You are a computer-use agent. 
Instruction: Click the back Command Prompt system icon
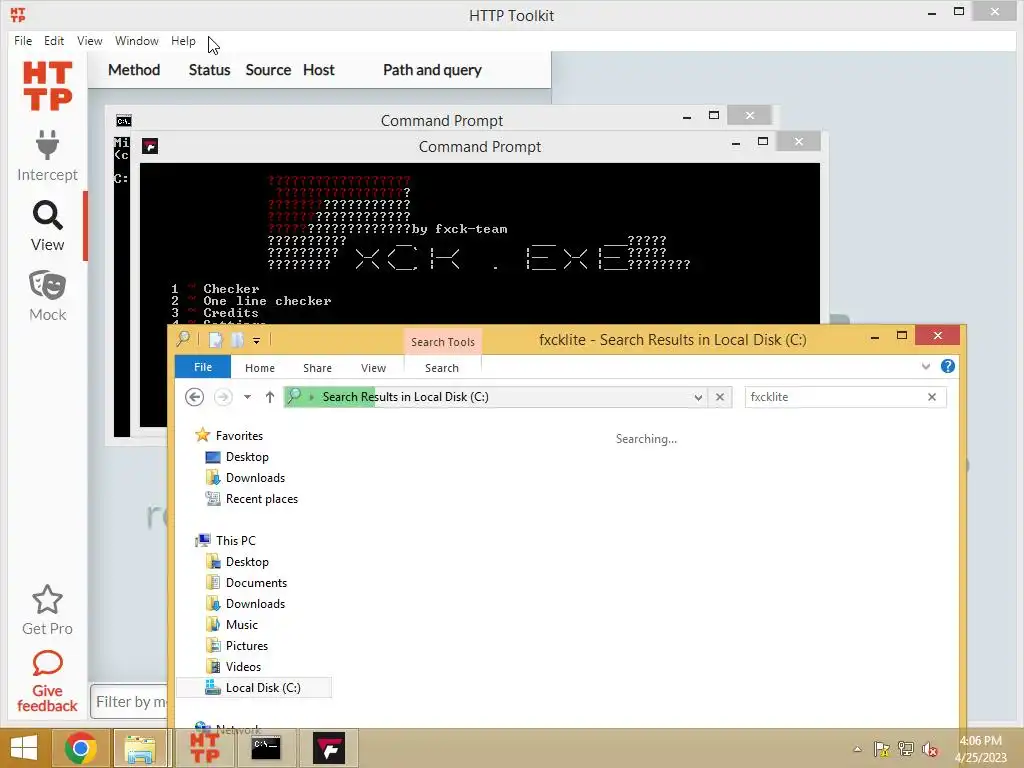click(123, 121)
